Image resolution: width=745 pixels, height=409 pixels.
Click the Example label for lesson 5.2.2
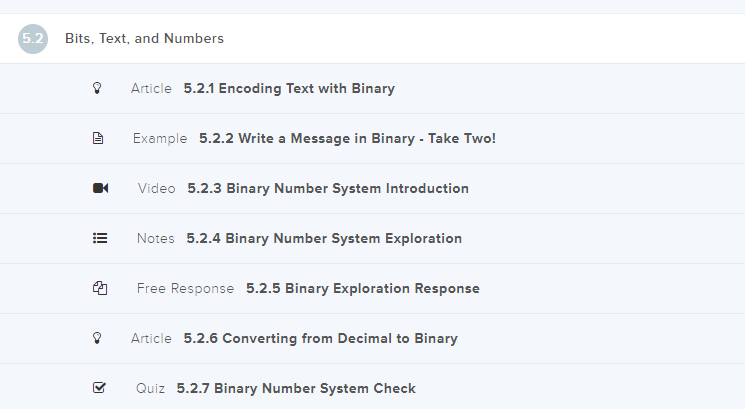point(160,138)
